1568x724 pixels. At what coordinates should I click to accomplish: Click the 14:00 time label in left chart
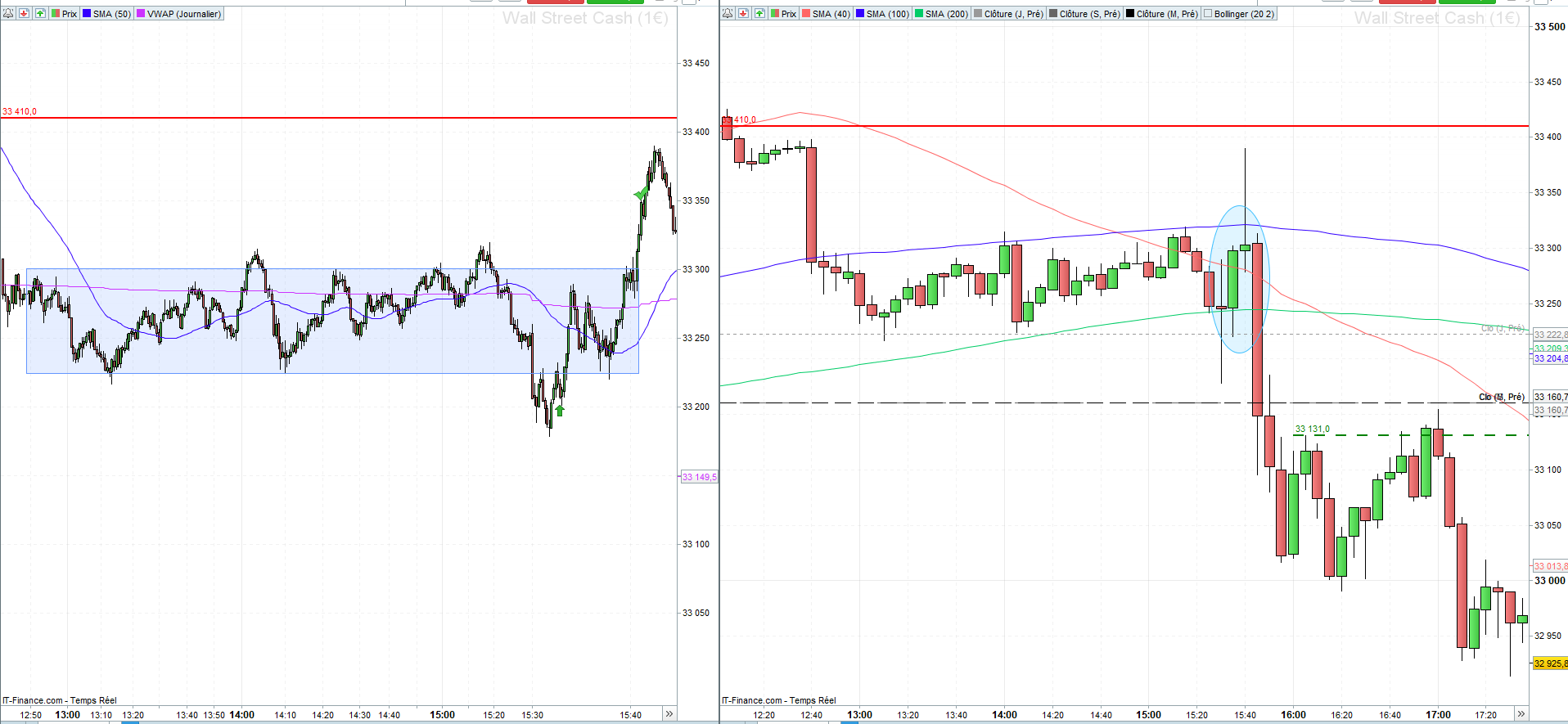242,715
